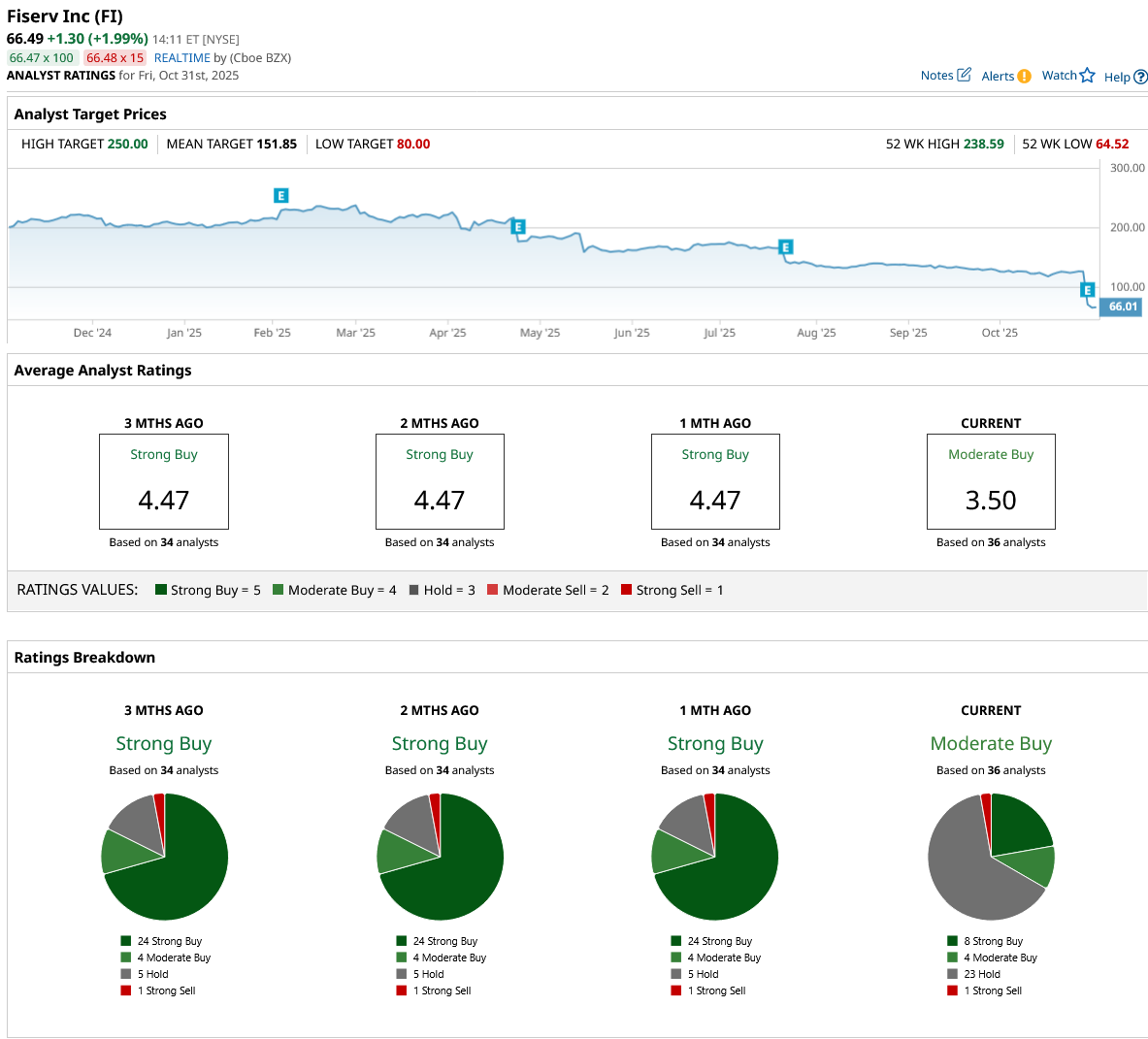Click the Watch star icon
This screenshot has height=1039, width=1148.
pos(1087,76)
